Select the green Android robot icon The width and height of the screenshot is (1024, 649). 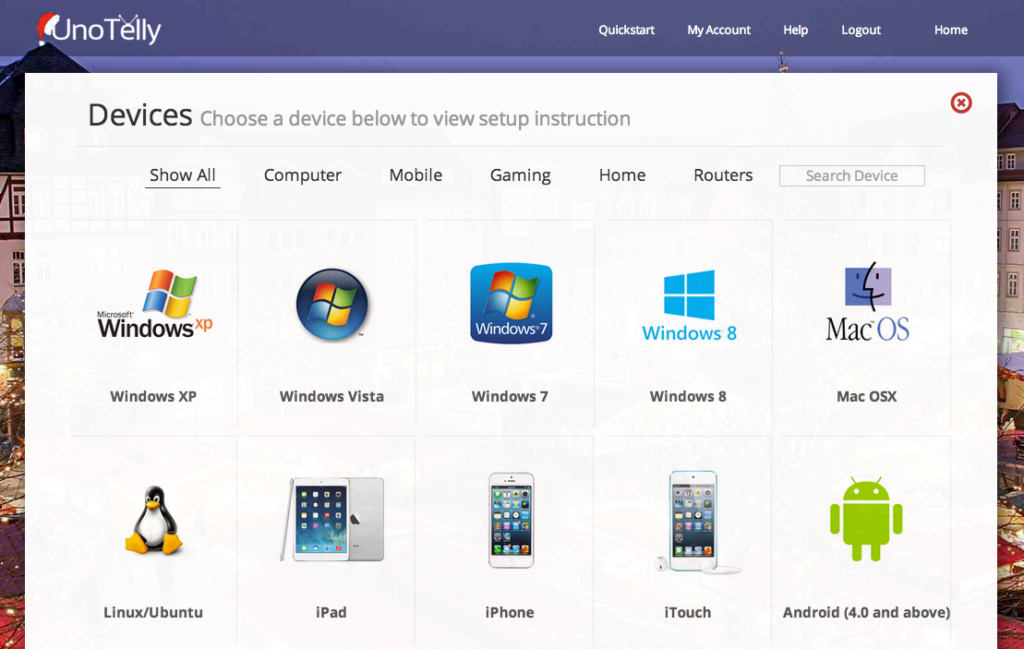click(x=866, y=519)
